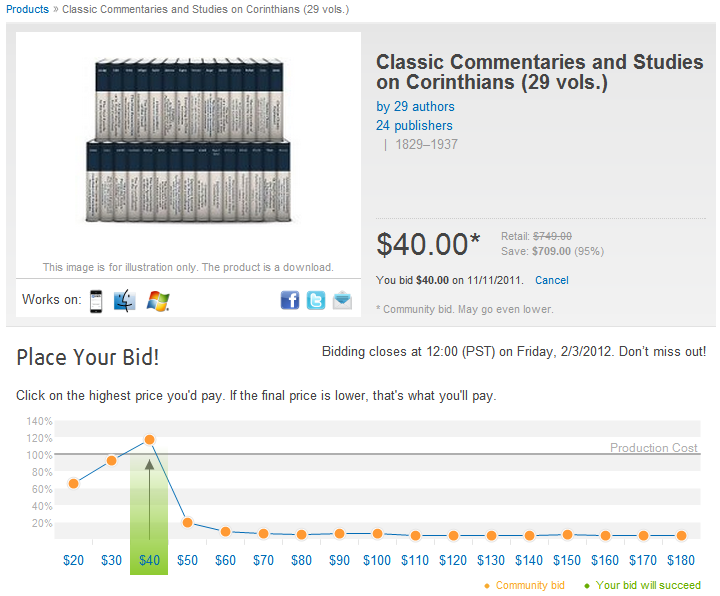This screenshot has width=720, height=596.
Task: Open the 'by 29 authors' link
Action: 415,107
